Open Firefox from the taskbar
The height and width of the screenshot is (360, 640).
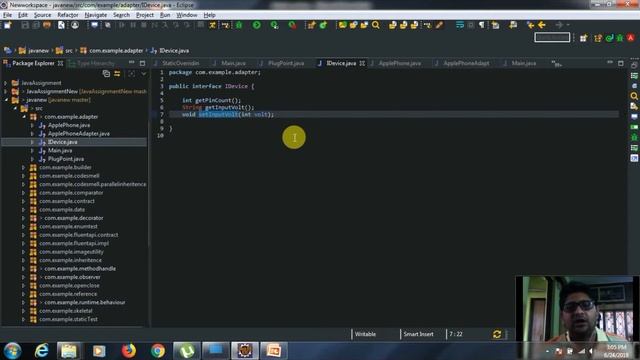point(128,351)
